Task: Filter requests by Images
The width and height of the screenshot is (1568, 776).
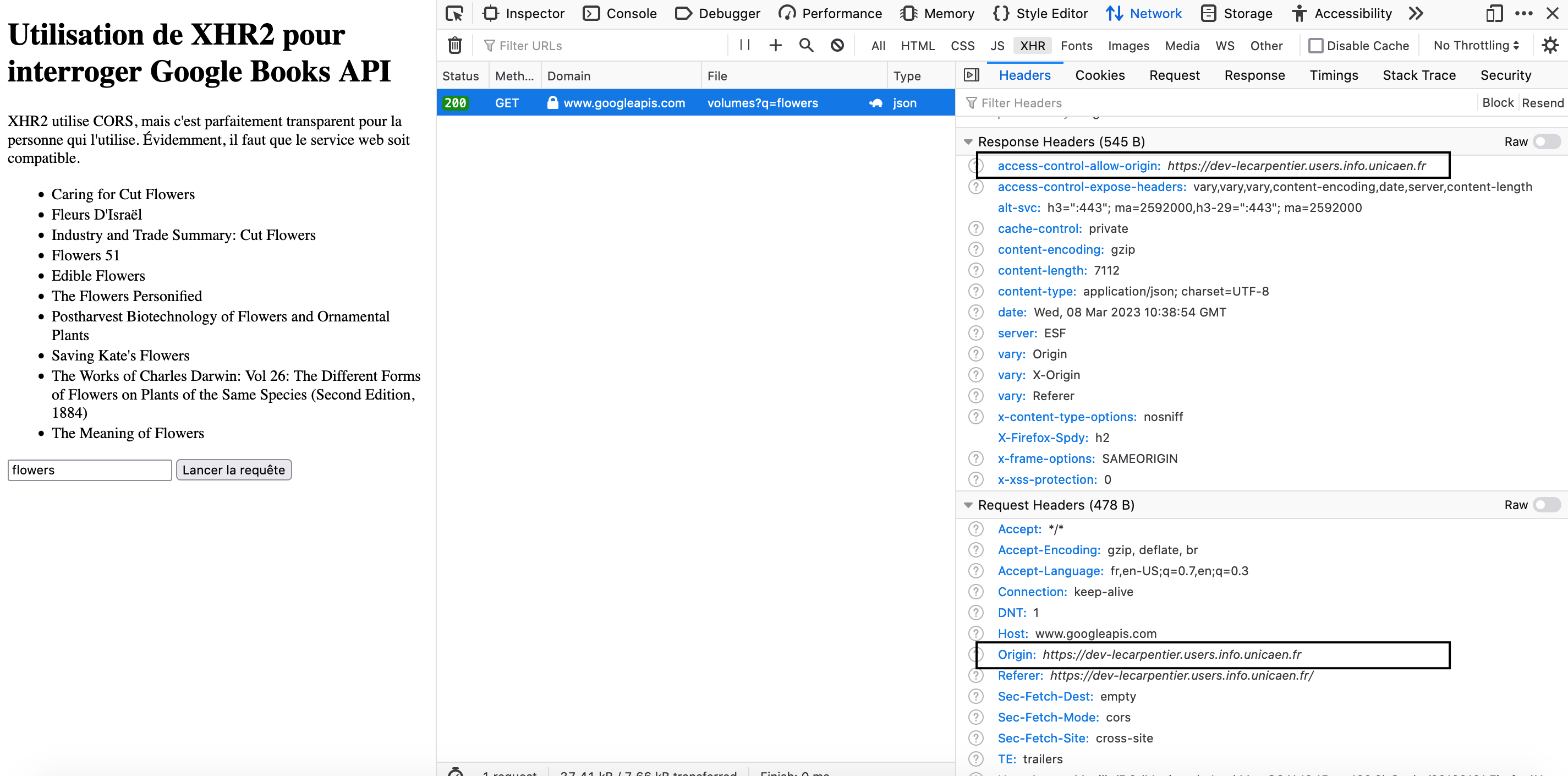Action: point(1128,46)
